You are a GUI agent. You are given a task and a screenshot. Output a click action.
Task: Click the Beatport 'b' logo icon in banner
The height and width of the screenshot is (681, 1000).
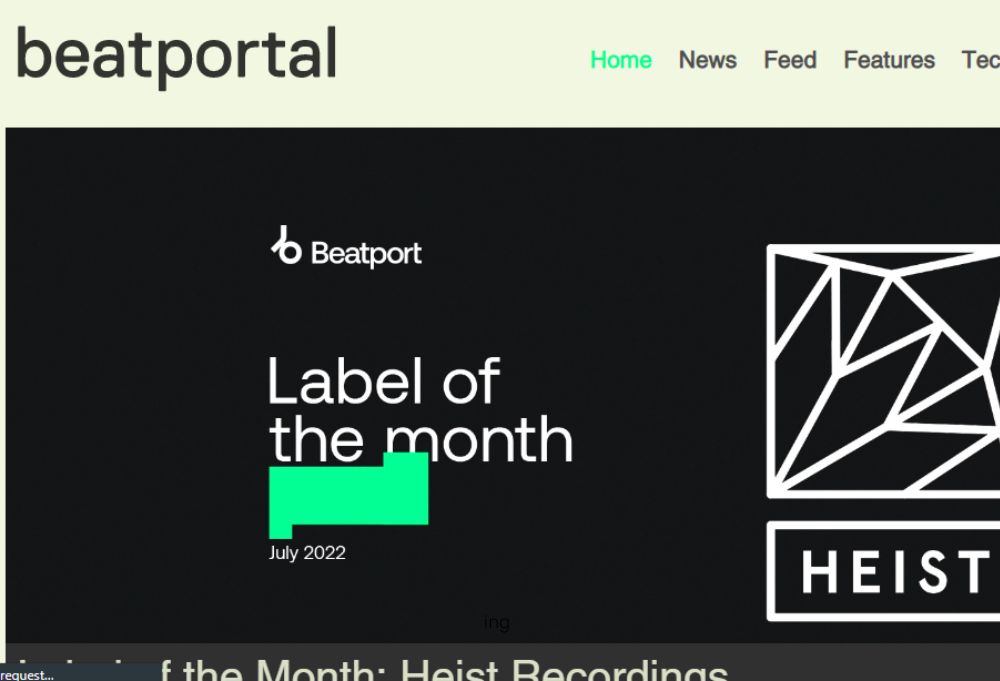point(286,245)
